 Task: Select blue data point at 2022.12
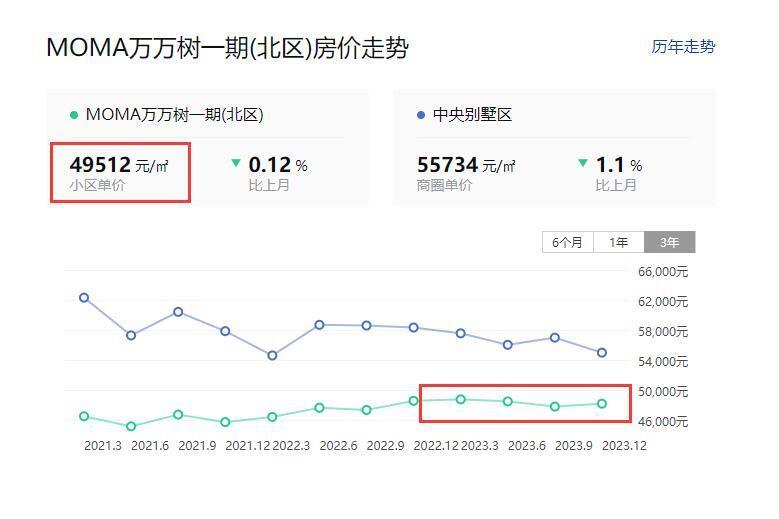click(413, 328)
